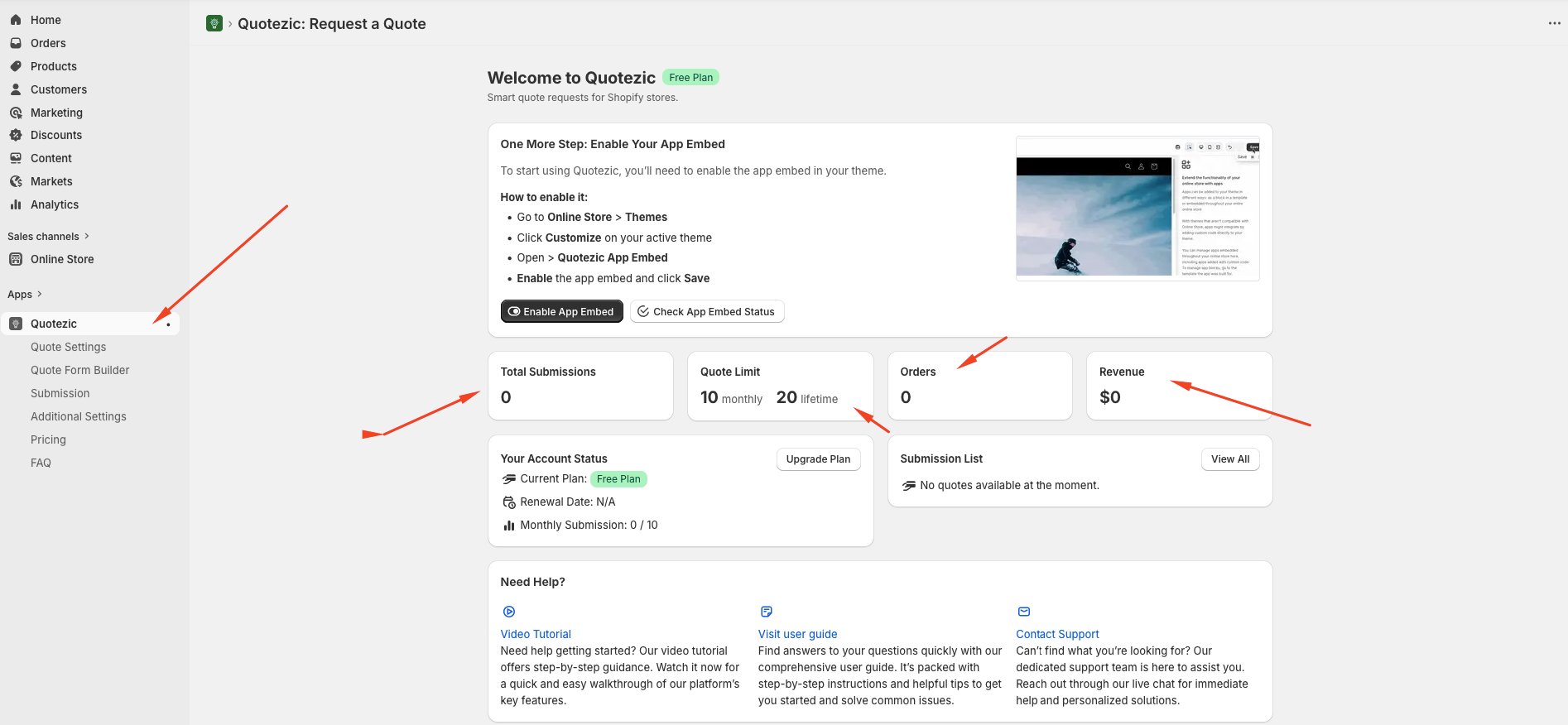Click the app embed preview thumbnail

1137,209
